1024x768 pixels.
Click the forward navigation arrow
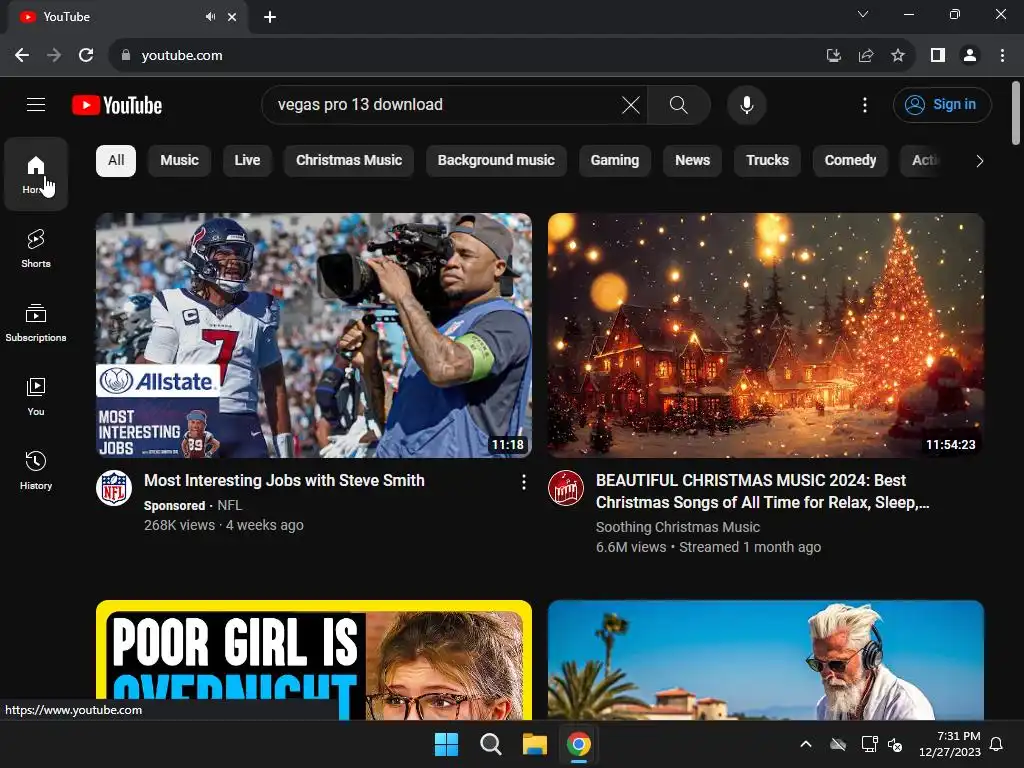tap(54, 56)
